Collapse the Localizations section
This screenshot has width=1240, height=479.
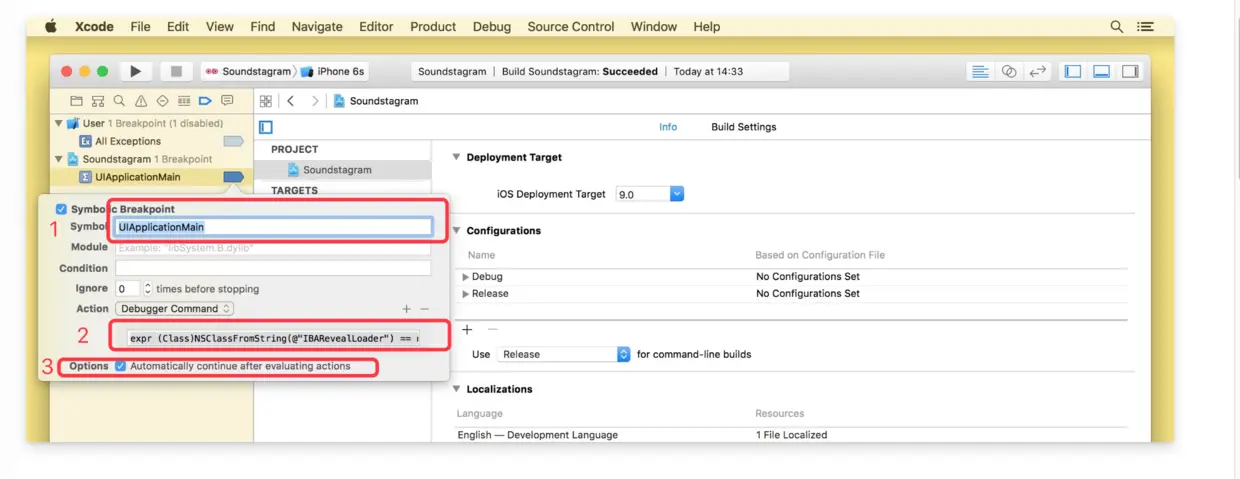[x=457, y=389]
